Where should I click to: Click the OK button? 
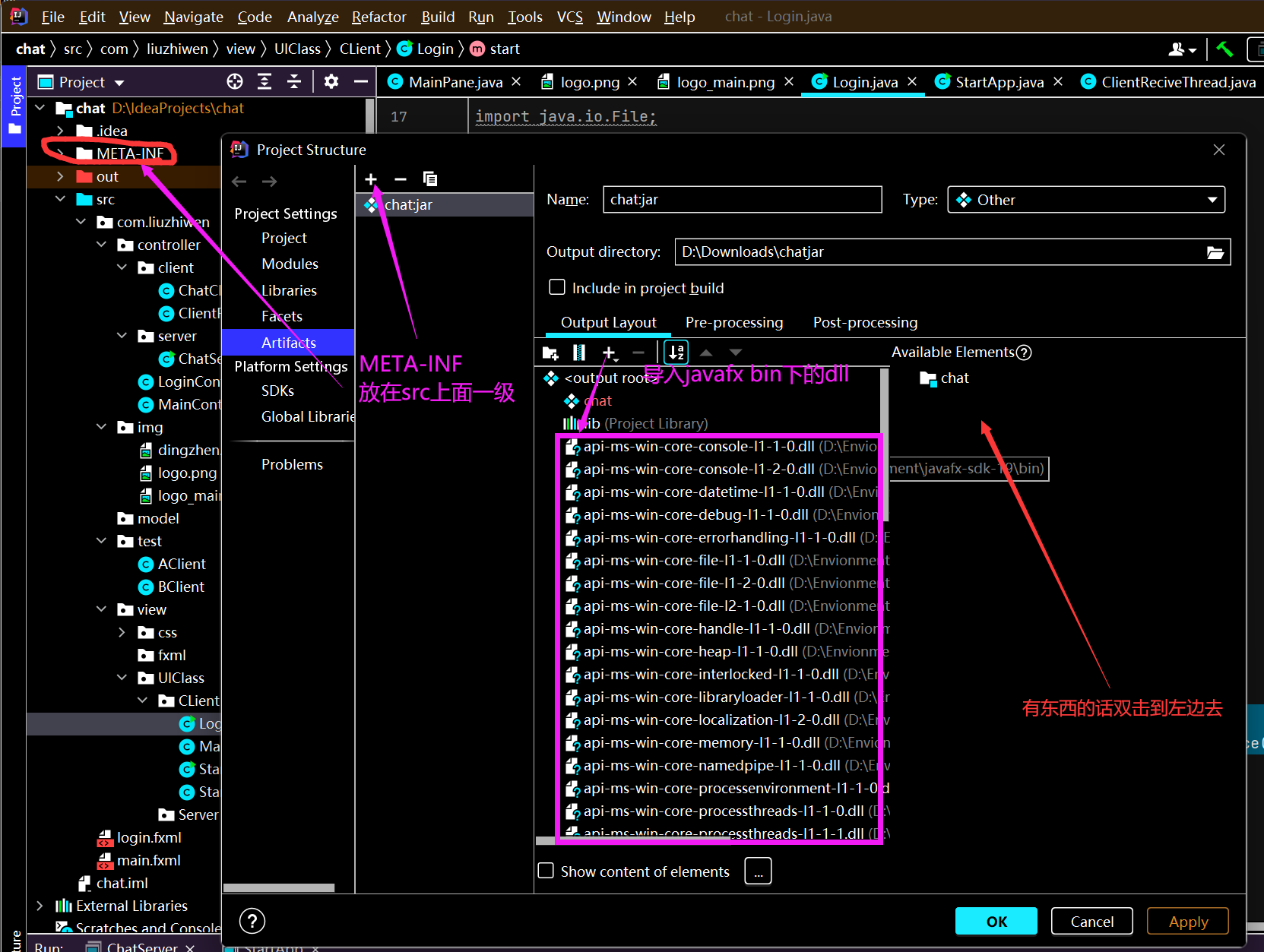996,922
